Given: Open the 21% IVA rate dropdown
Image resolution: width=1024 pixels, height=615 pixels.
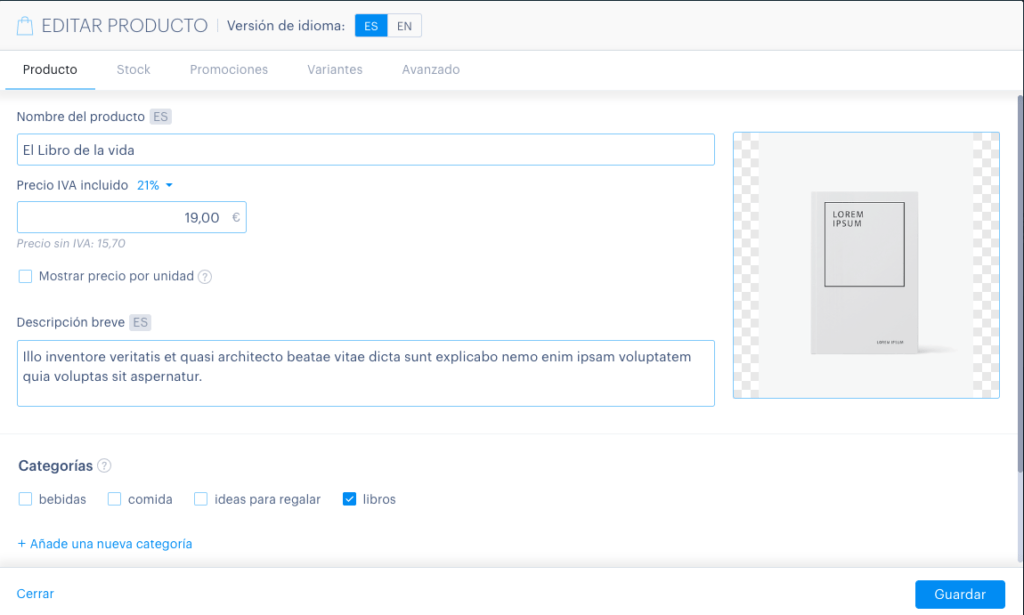Looking at the screenshot, I should (x=155, y=185).
